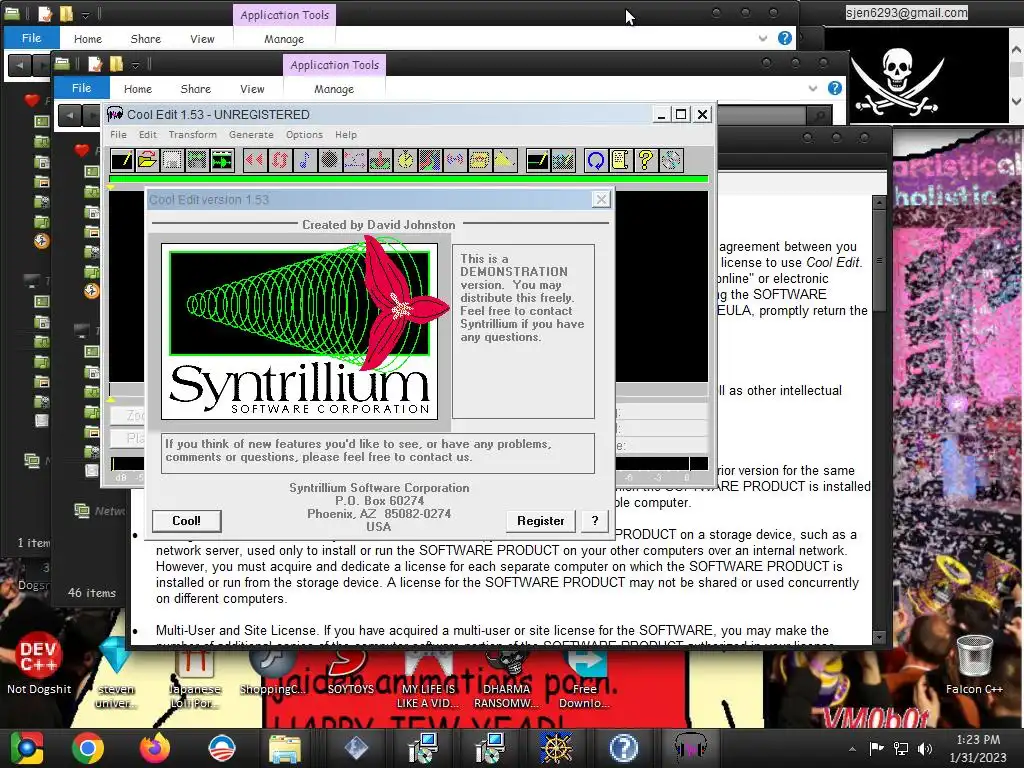Select View tab in rear Explorer window

[x=202, y=39]
